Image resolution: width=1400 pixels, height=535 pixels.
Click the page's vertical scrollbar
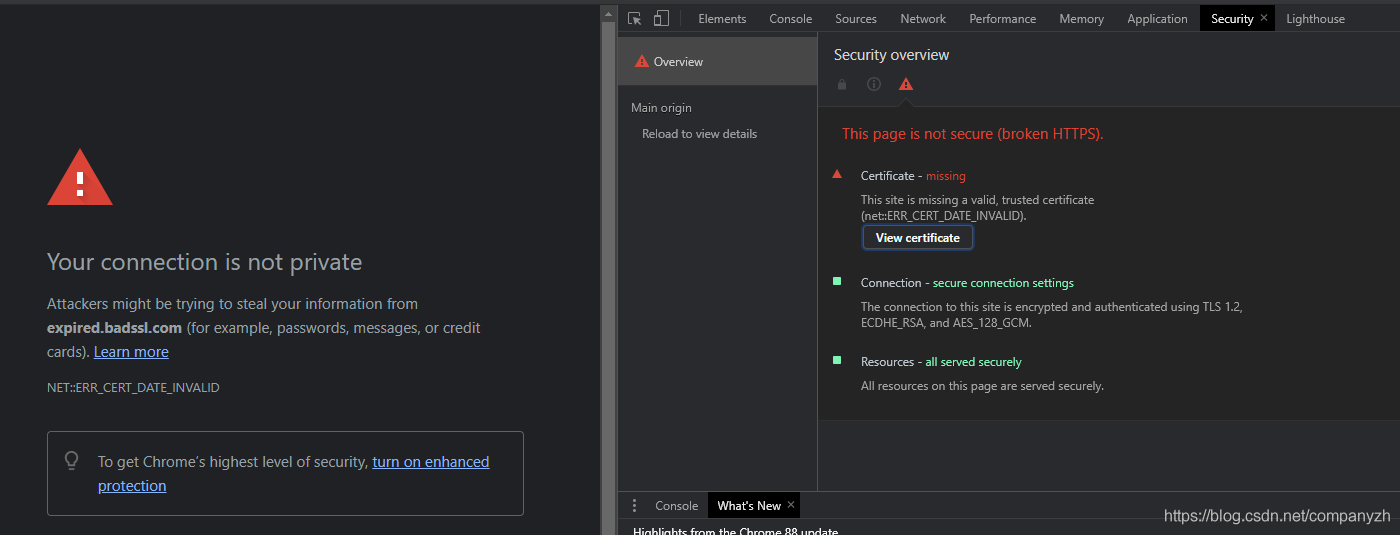[x=607, y=270]
